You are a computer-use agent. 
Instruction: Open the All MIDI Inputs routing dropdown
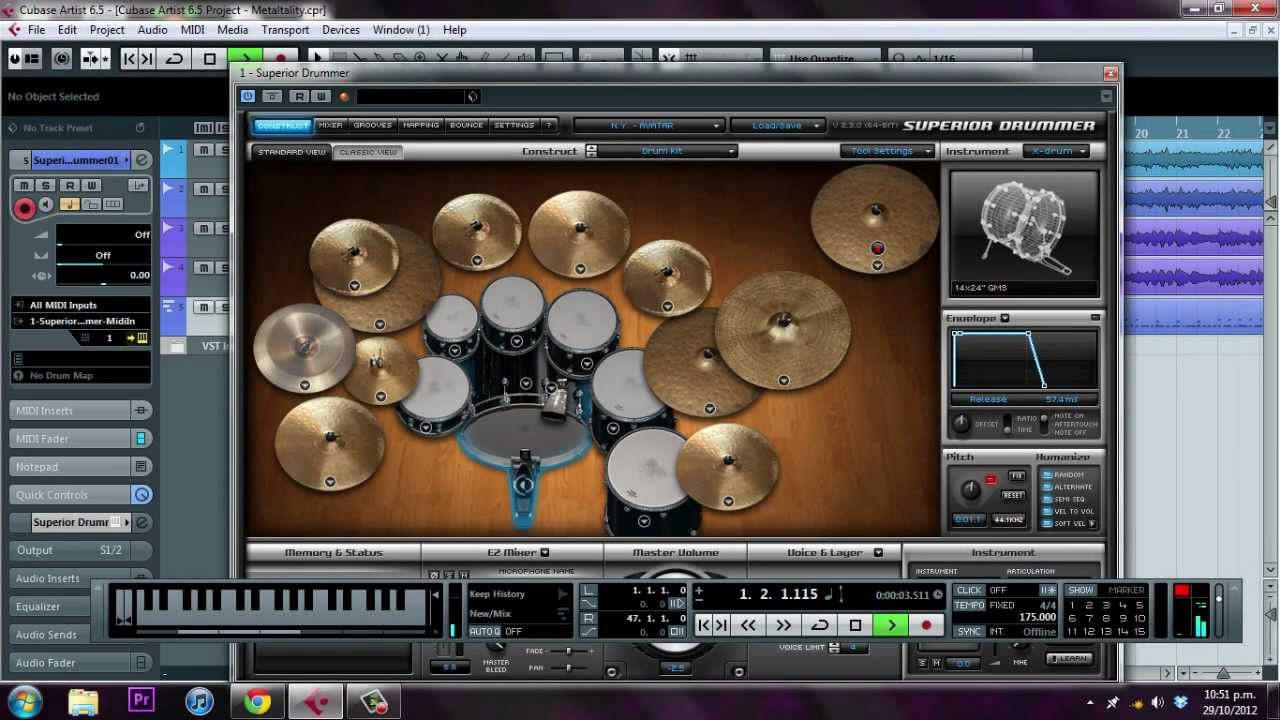click(x=81, y=305)
